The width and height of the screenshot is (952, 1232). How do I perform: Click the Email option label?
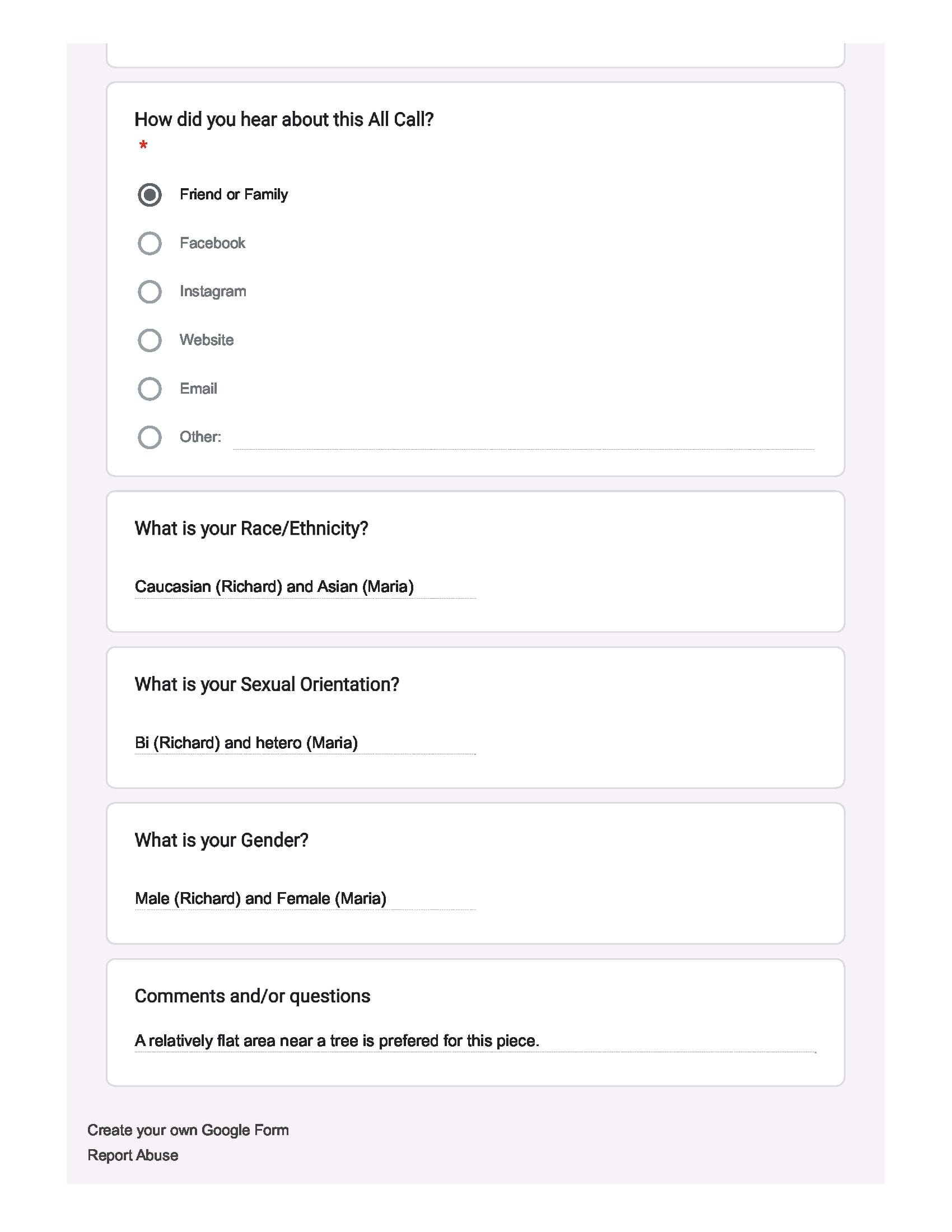[x=198, y=389]
